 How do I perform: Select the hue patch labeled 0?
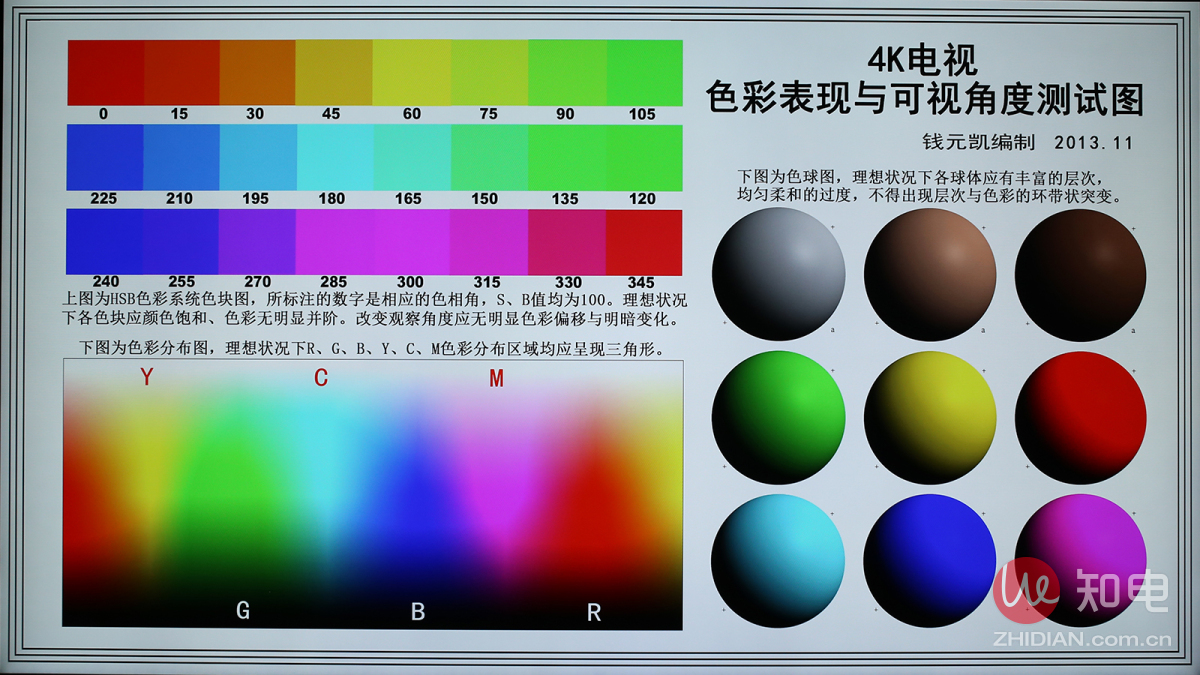(104, 73)
